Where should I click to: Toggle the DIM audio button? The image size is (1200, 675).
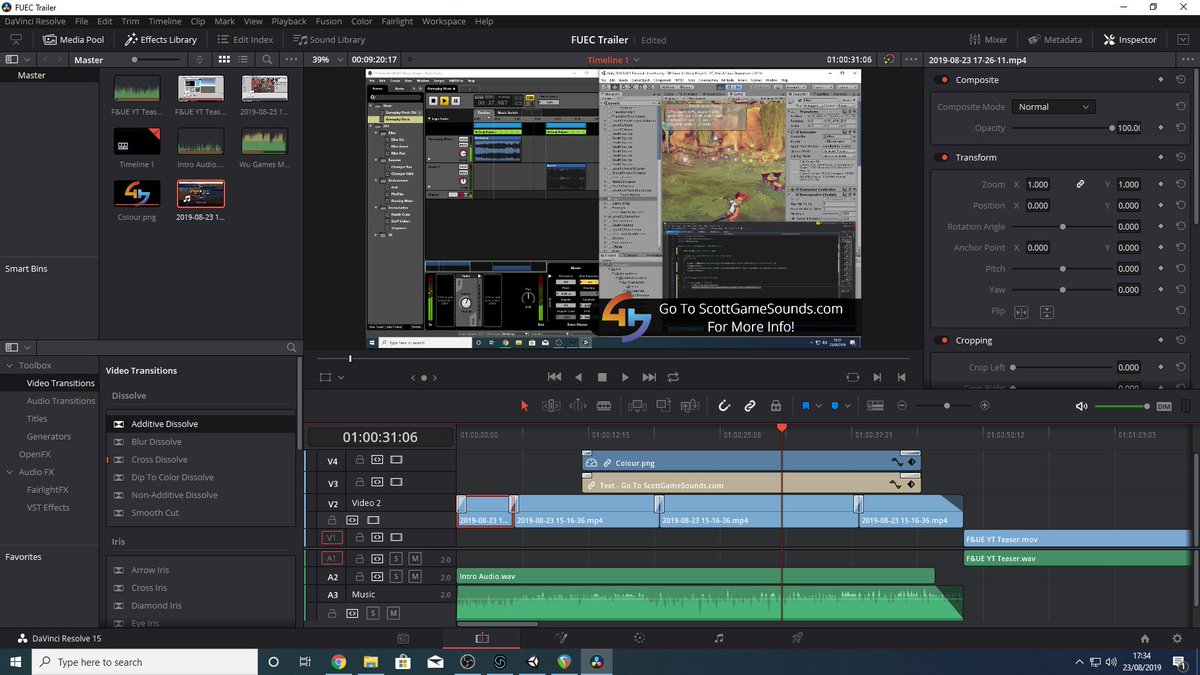pos(1163,406)
